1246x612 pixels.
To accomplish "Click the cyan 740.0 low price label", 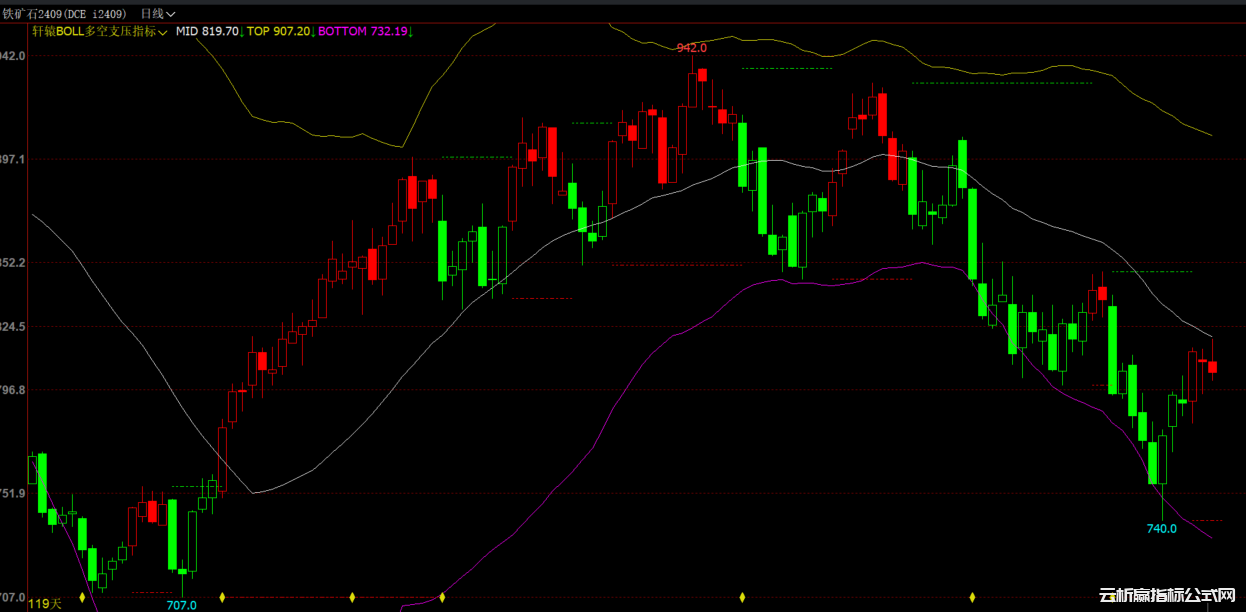I will pos(1162,528).
